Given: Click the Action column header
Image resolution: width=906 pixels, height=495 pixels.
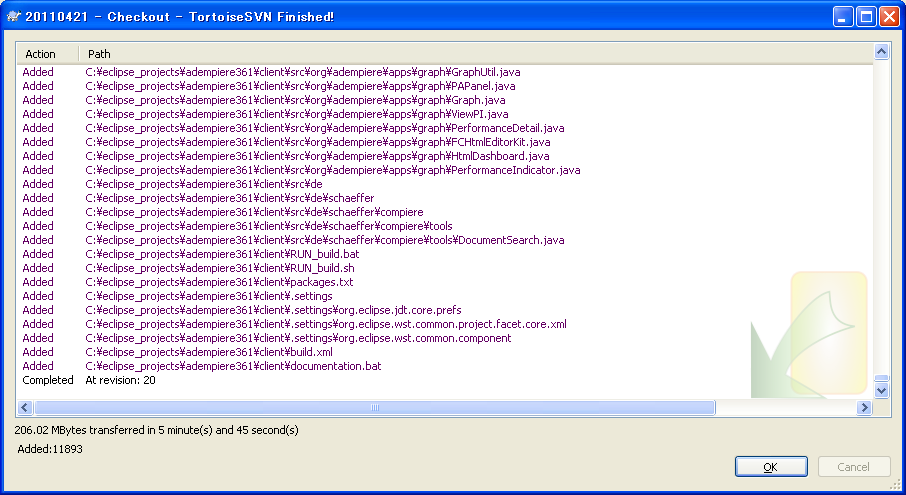Looking at the screenshot, I should (x=47, y=54).
